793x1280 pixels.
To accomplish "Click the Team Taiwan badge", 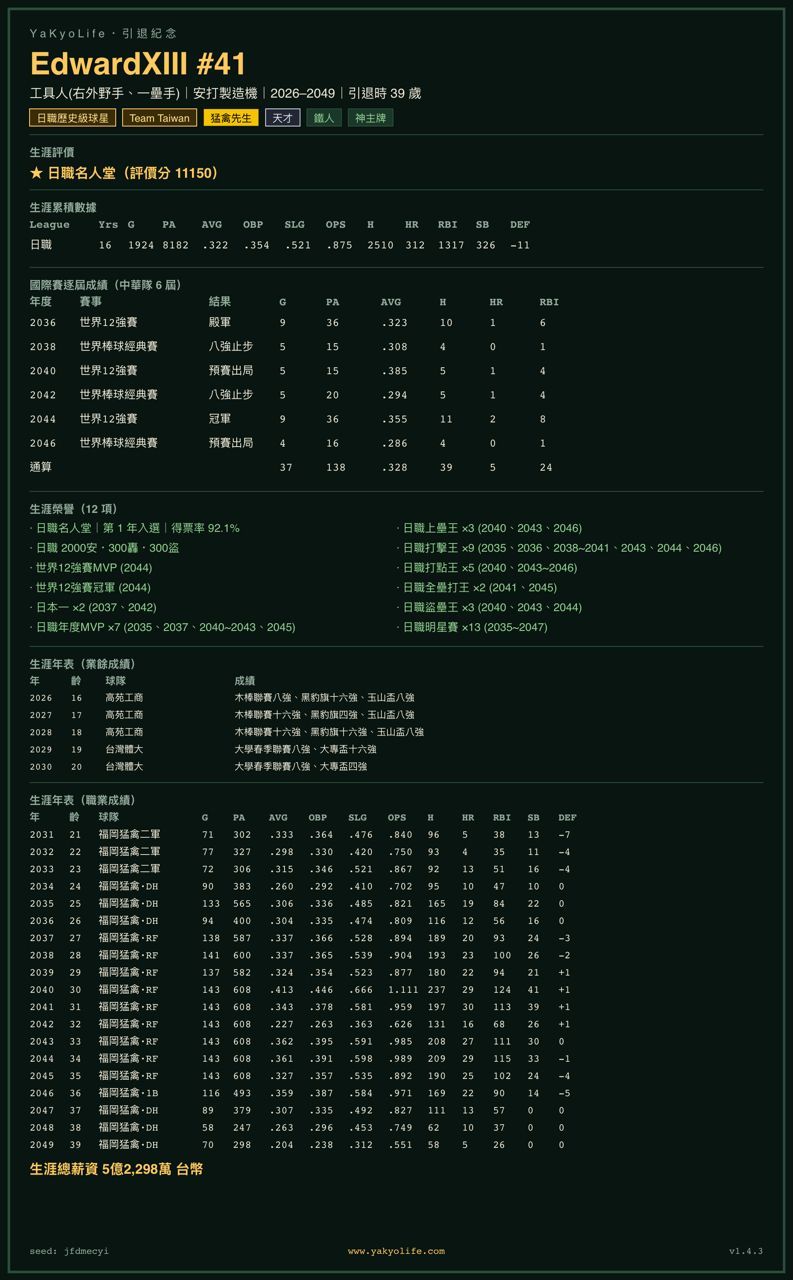I will [160, 118].
